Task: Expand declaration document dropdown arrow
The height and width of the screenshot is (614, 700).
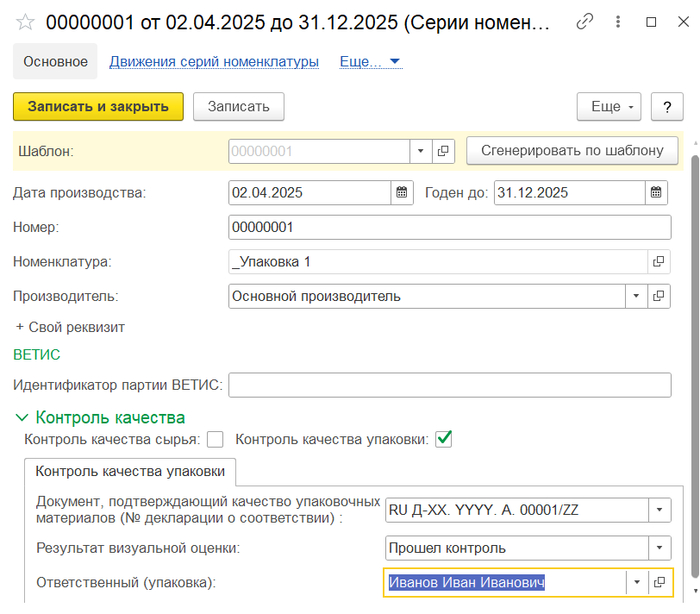Action: [659, 510]
